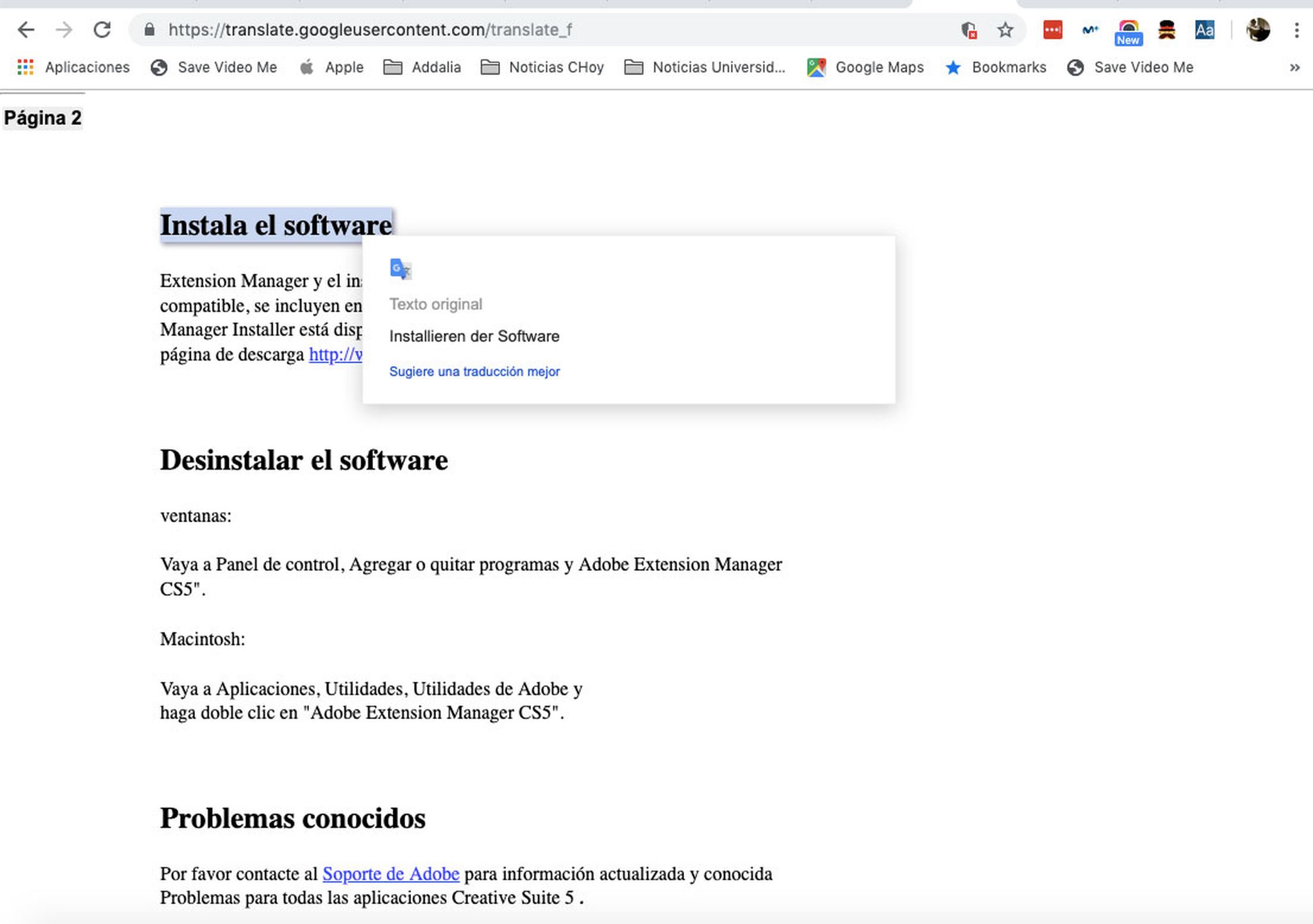Open the Google Maps bookmark
1313x924 pixels.
(866, 67)
